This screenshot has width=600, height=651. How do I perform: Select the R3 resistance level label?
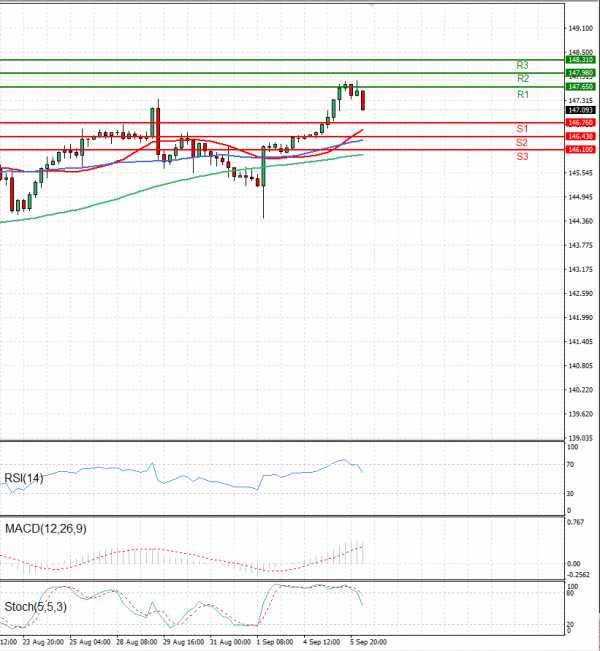point(523,65)
